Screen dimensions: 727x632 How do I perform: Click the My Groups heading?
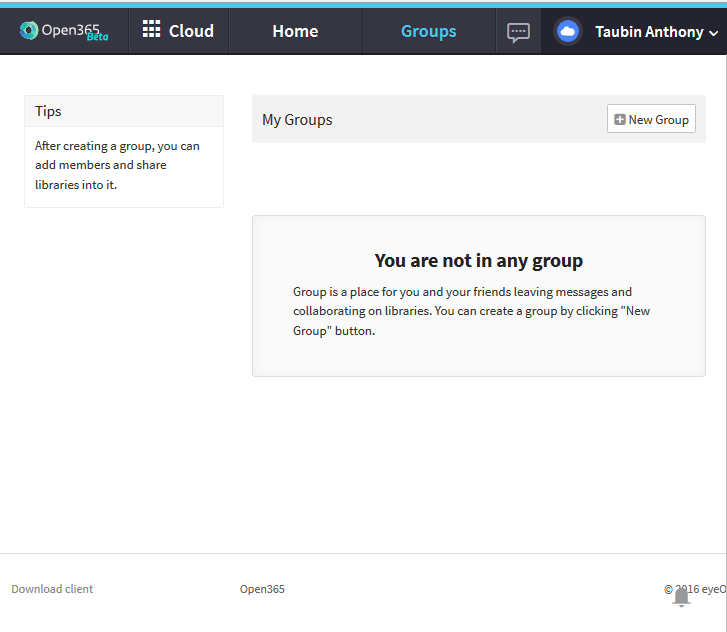coord(297,120)
